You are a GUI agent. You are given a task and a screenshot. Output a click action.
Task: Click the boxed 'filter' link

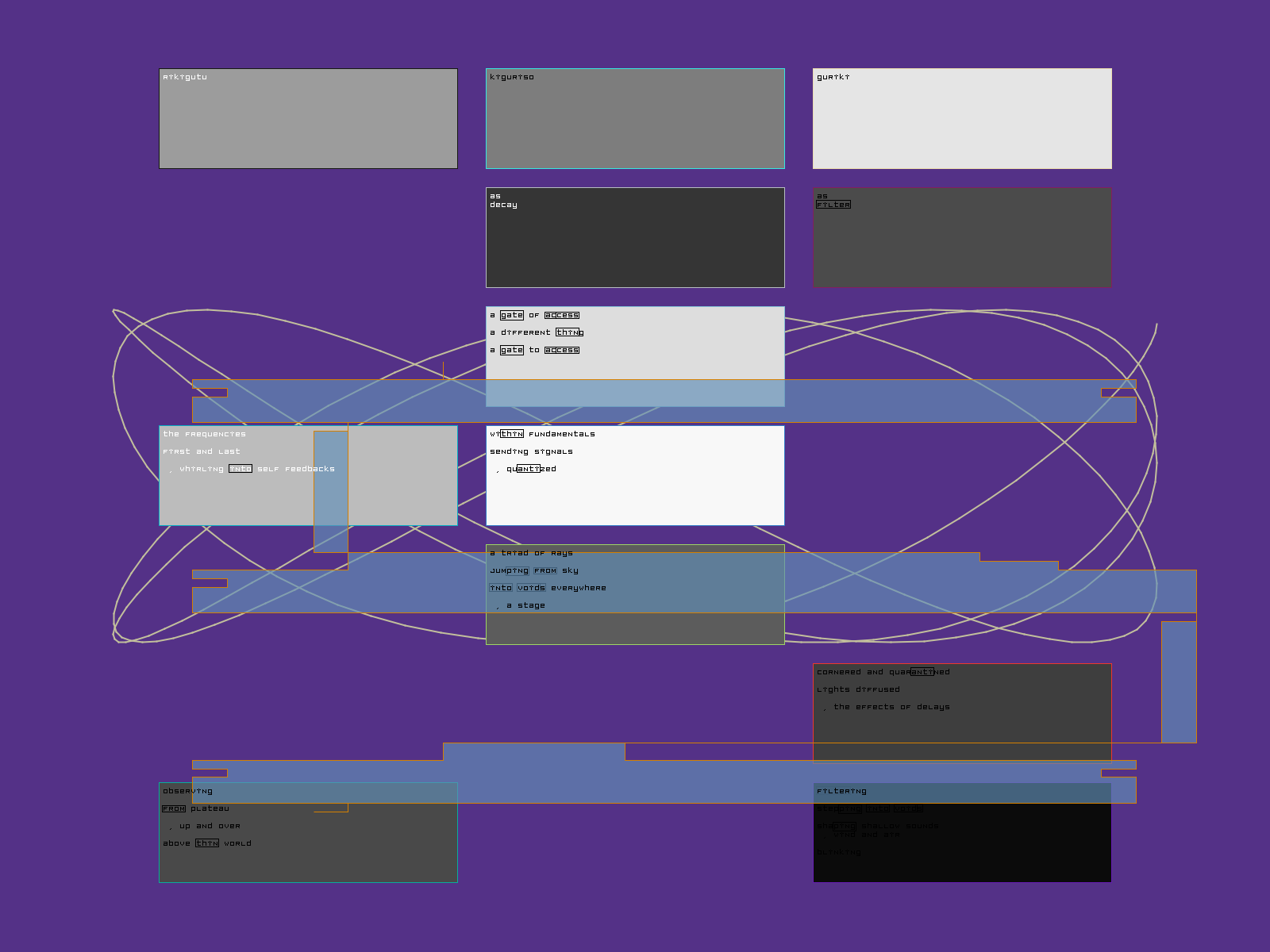pyautogui.click(x=833, y=205)
